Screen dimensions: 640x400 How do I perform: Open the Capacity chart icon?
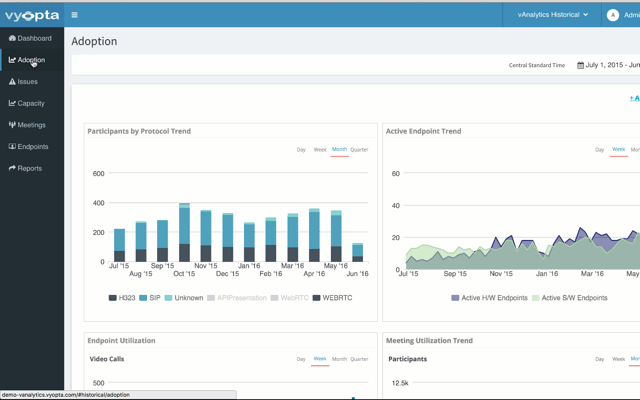(12, 103)
